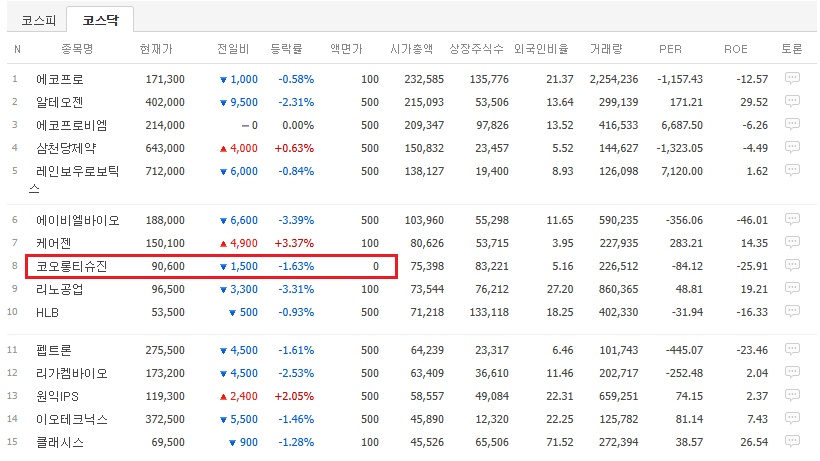Open the 에코프로비엠 stock page
This screenshot has width=820, height=461.
click(x=71, y=125)
